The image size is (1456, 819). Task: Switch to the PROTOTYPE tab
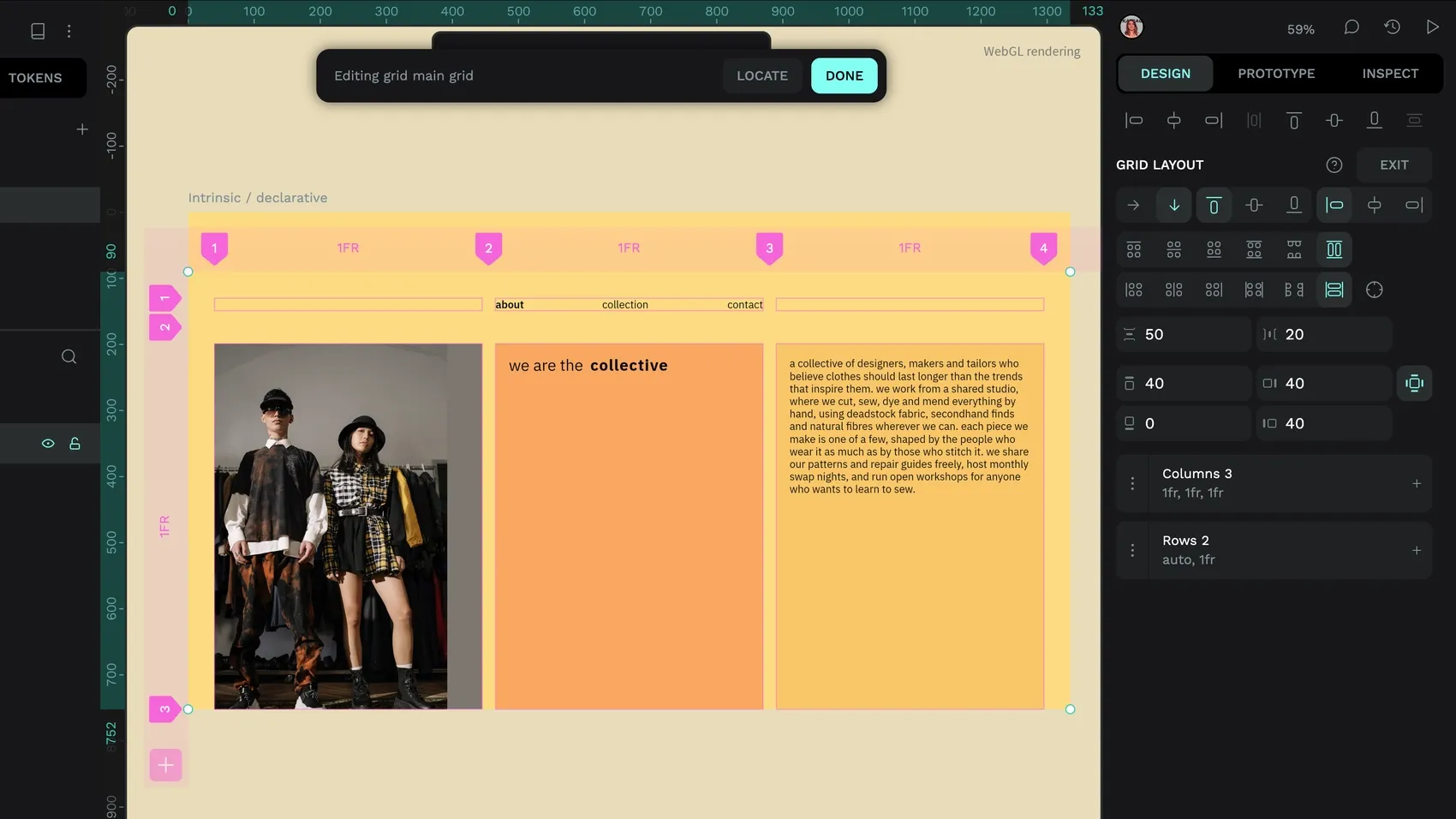coord(1276,74)
